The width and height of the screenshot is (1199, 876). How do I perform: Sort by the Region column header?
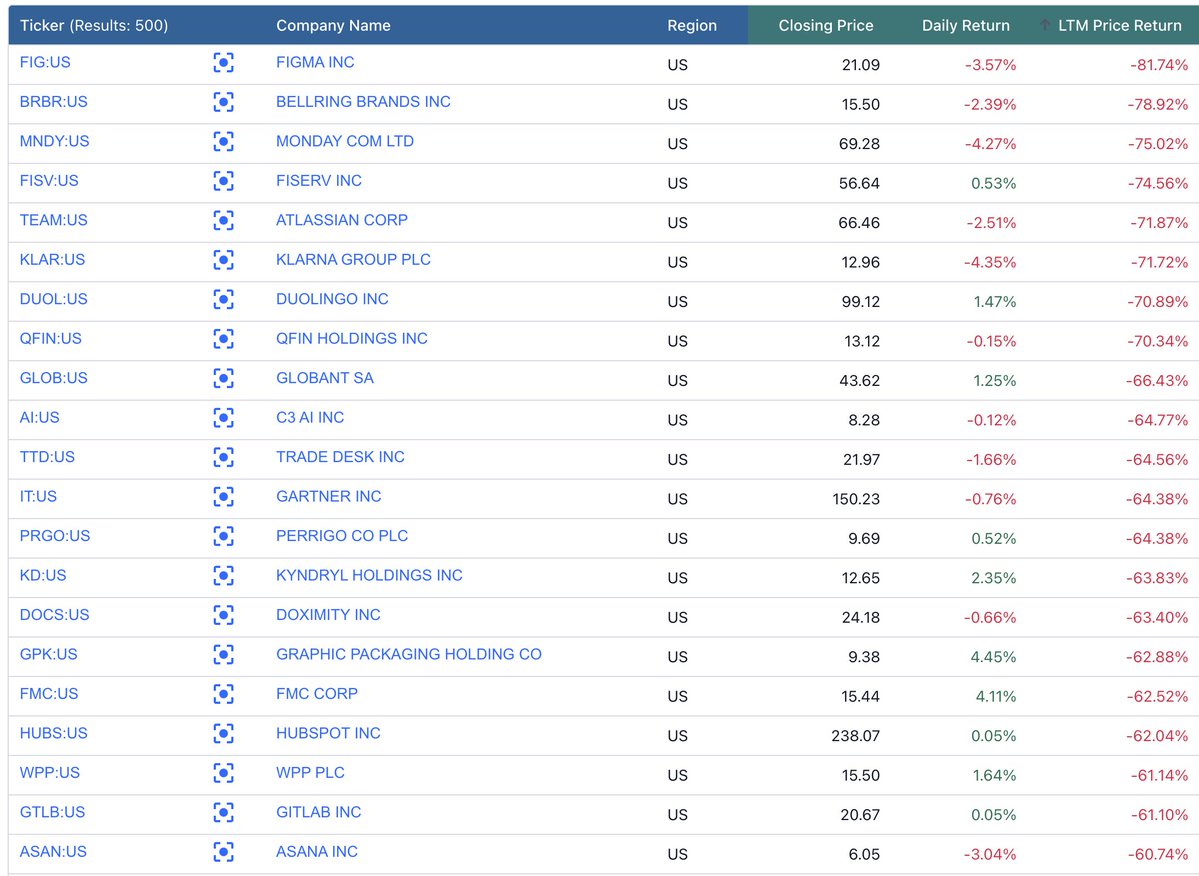692,25
